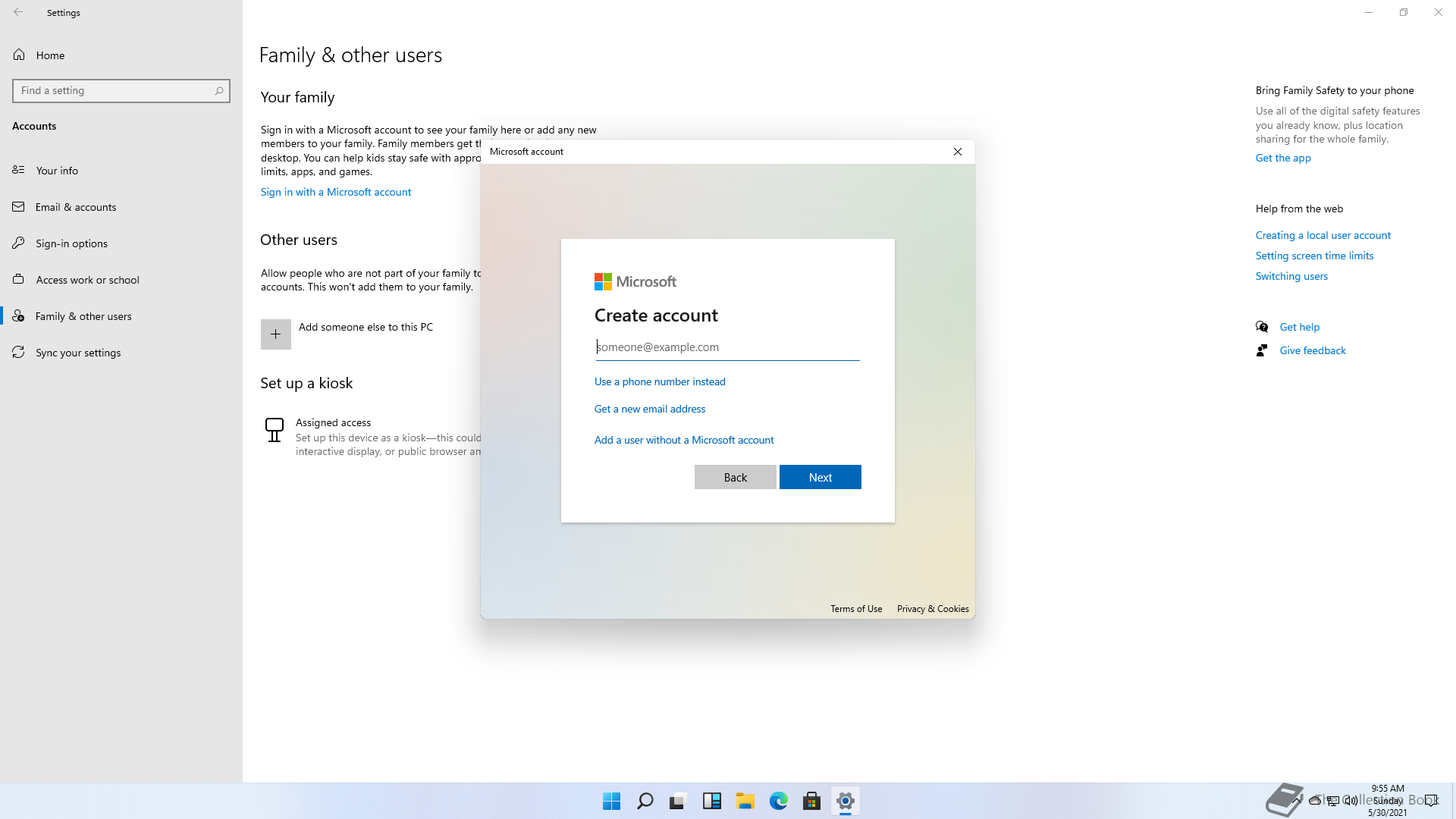Click the Settings gear taskbar icon
The image size is (1456, 819).
(x=845, y=801)
